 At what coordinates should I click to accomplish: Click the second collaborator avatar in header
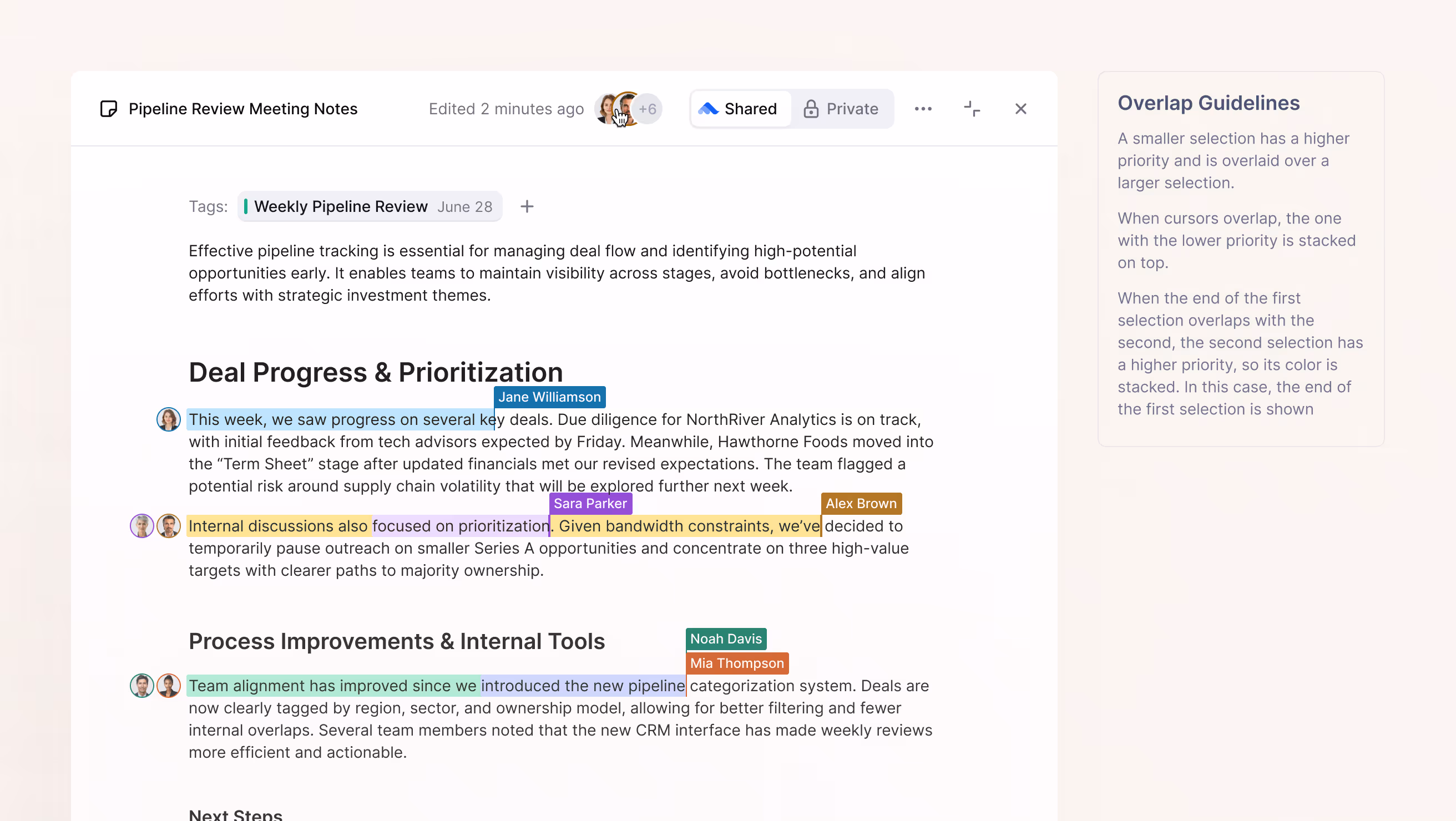pos(626,109)
